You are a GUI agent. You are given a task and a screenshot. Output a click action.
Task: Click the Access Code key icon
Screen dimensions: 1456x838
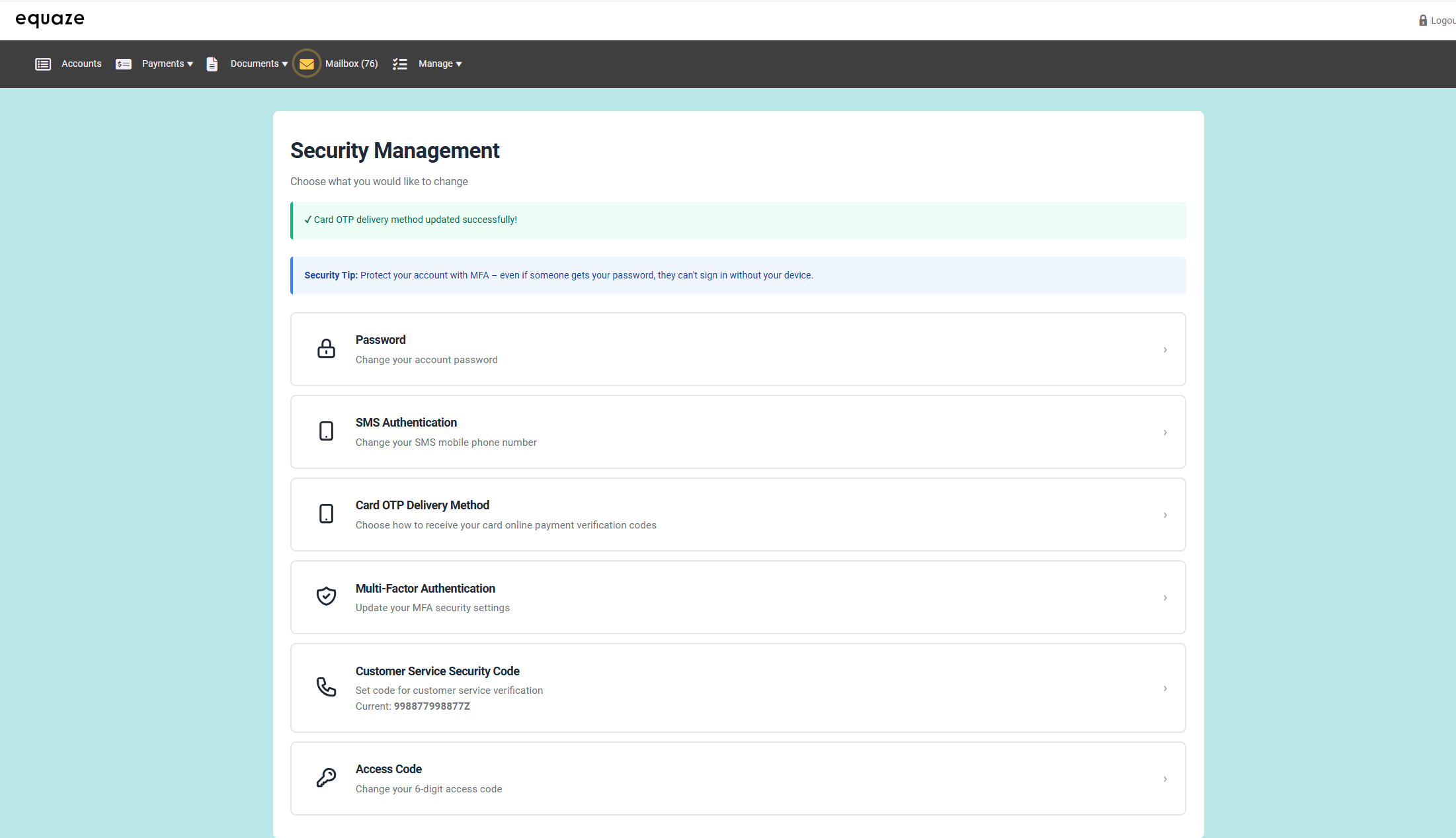pyautogui.click(x=326, y=778)
